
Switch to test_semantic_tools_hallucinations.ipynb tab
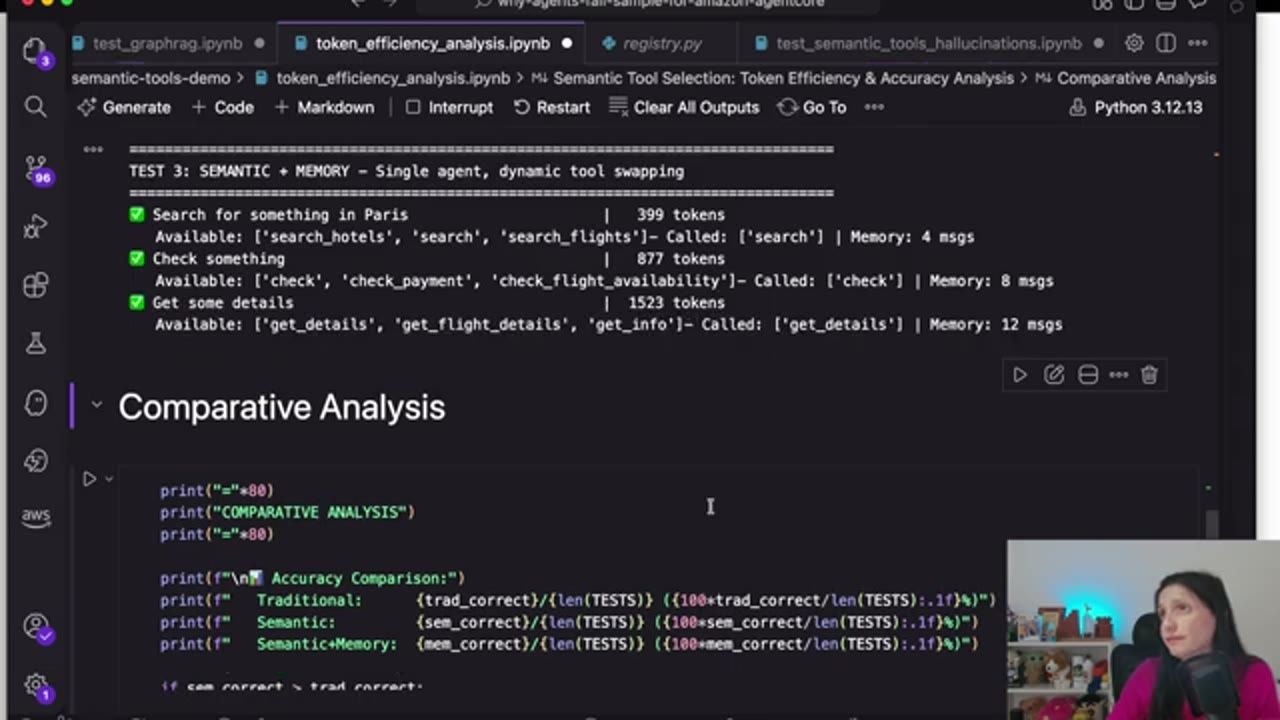pos(928,43)
